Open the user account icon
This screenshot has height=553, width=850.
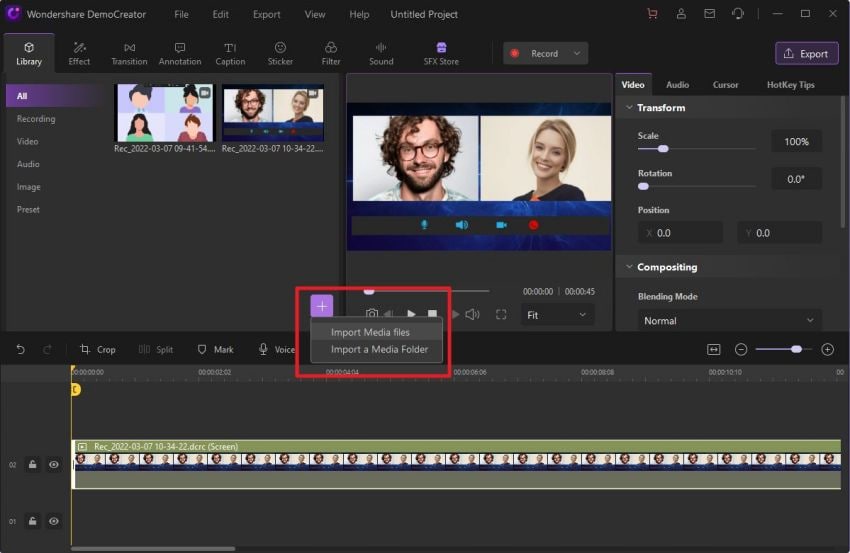pos(681,14)
